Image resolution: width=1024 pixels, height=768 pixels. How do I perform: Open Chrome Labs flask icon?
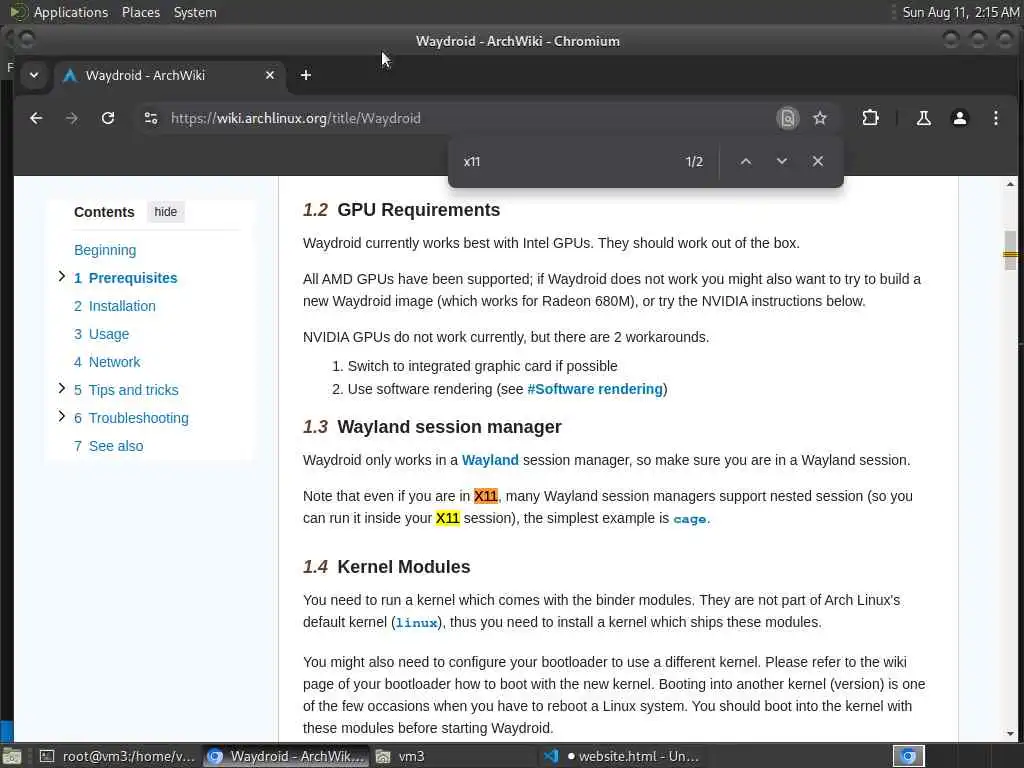923,118
